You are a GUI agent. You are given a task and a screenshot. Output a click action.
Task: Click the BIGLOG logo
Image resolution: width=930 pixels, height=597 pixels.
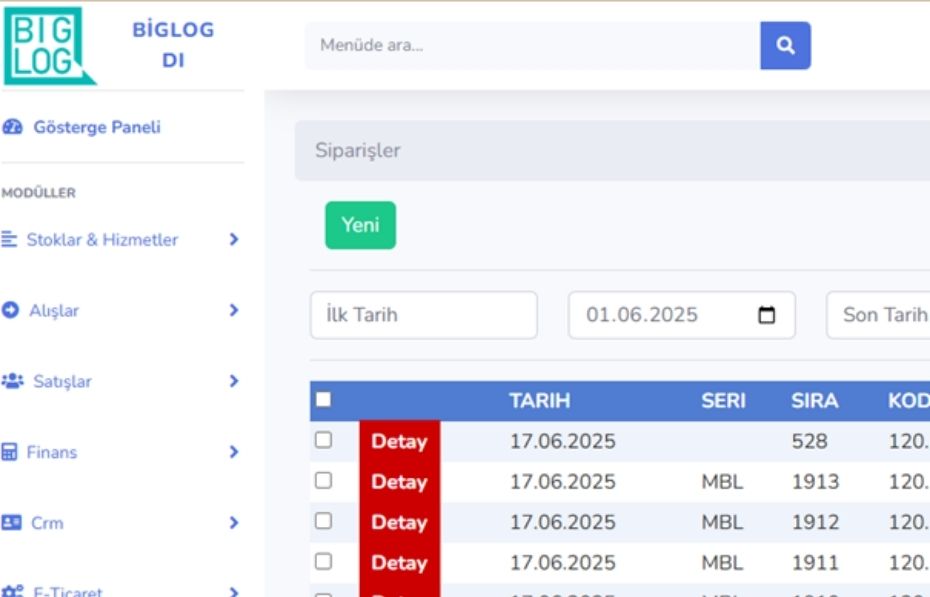(49, 46)
